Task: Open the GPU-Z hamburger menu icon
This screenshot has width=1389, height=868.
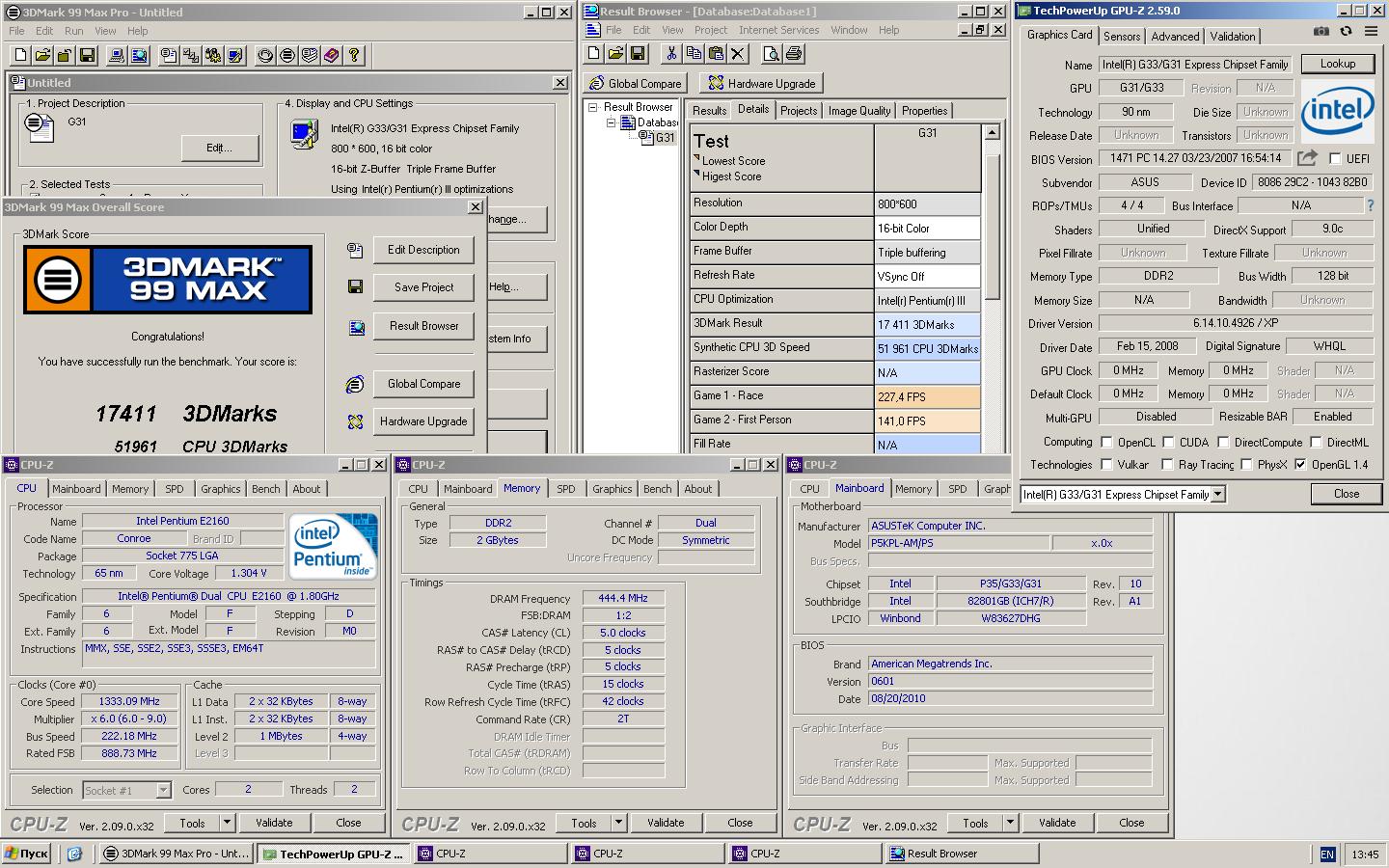Action: (x=1372, y=32)
